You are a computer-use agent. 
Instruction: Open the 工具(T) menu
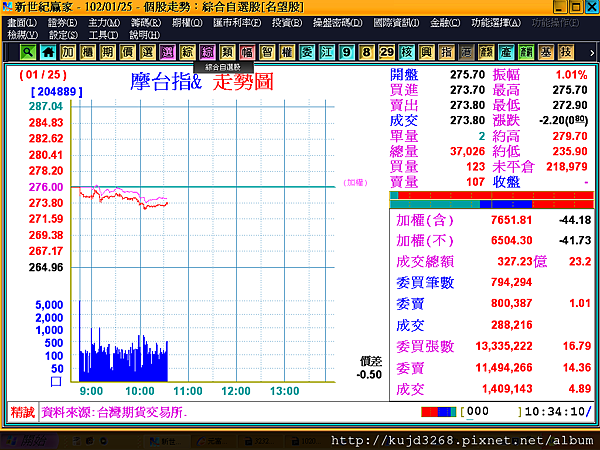(x=103, y=35)
